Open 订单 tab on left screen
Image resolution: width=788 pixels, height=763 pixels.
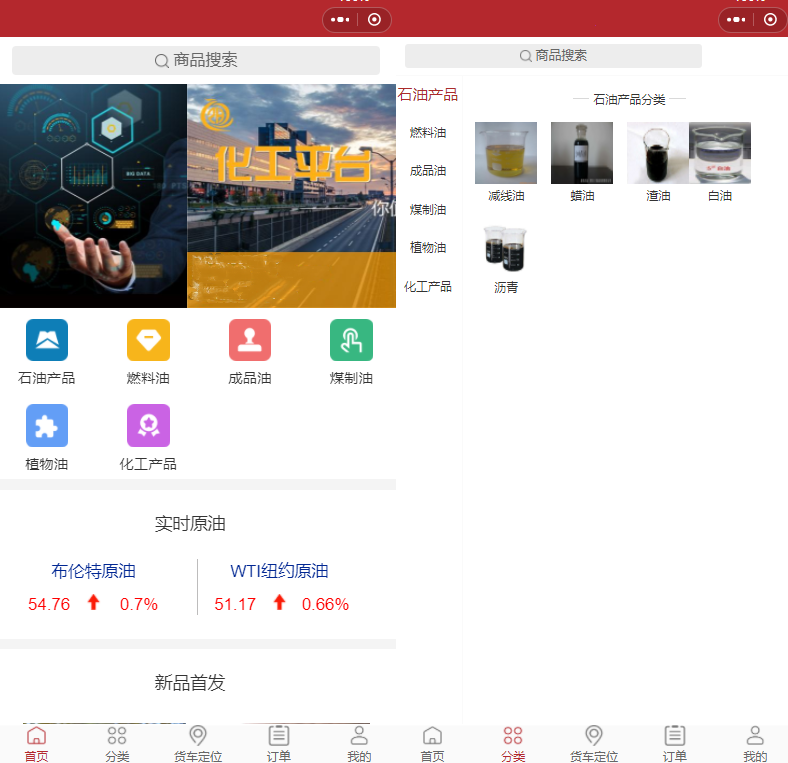pos(278,744)
